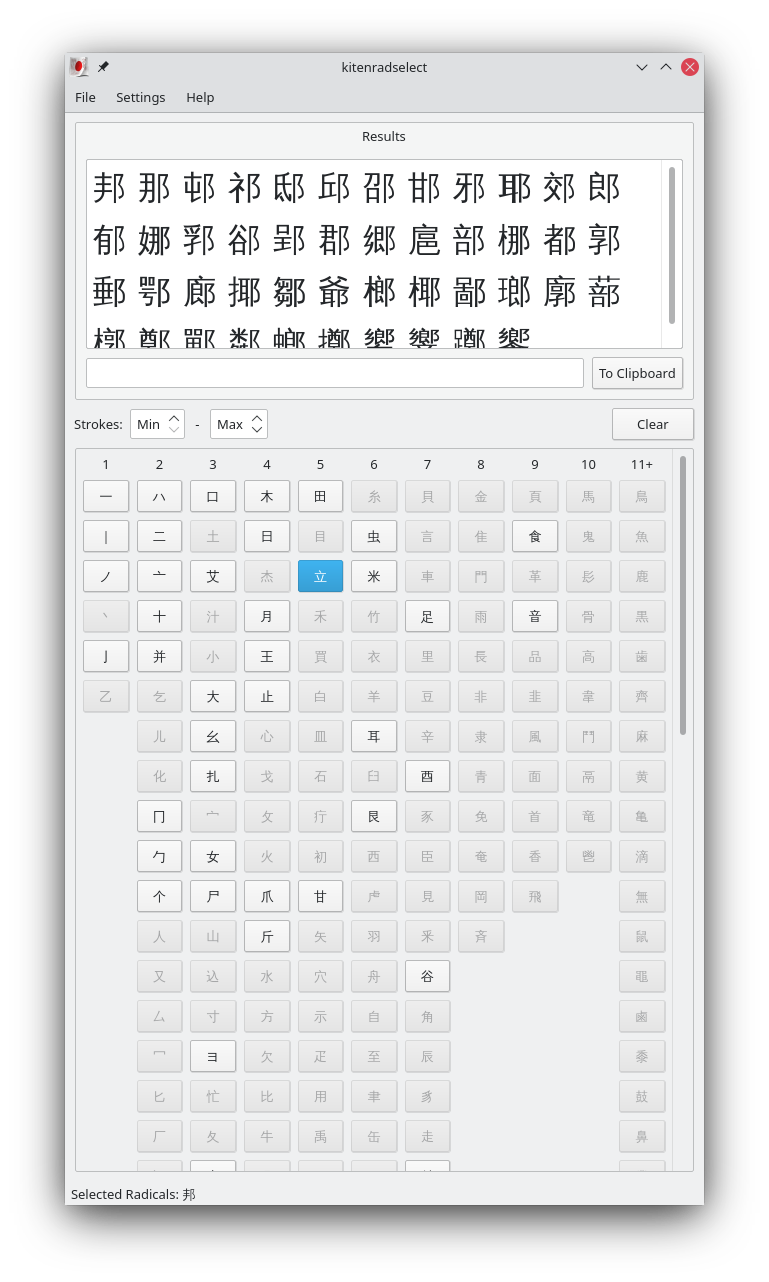The width and height of the screenshot is (769, 1282).
Task: Toggle the ノ radical button
Action: 106,576
